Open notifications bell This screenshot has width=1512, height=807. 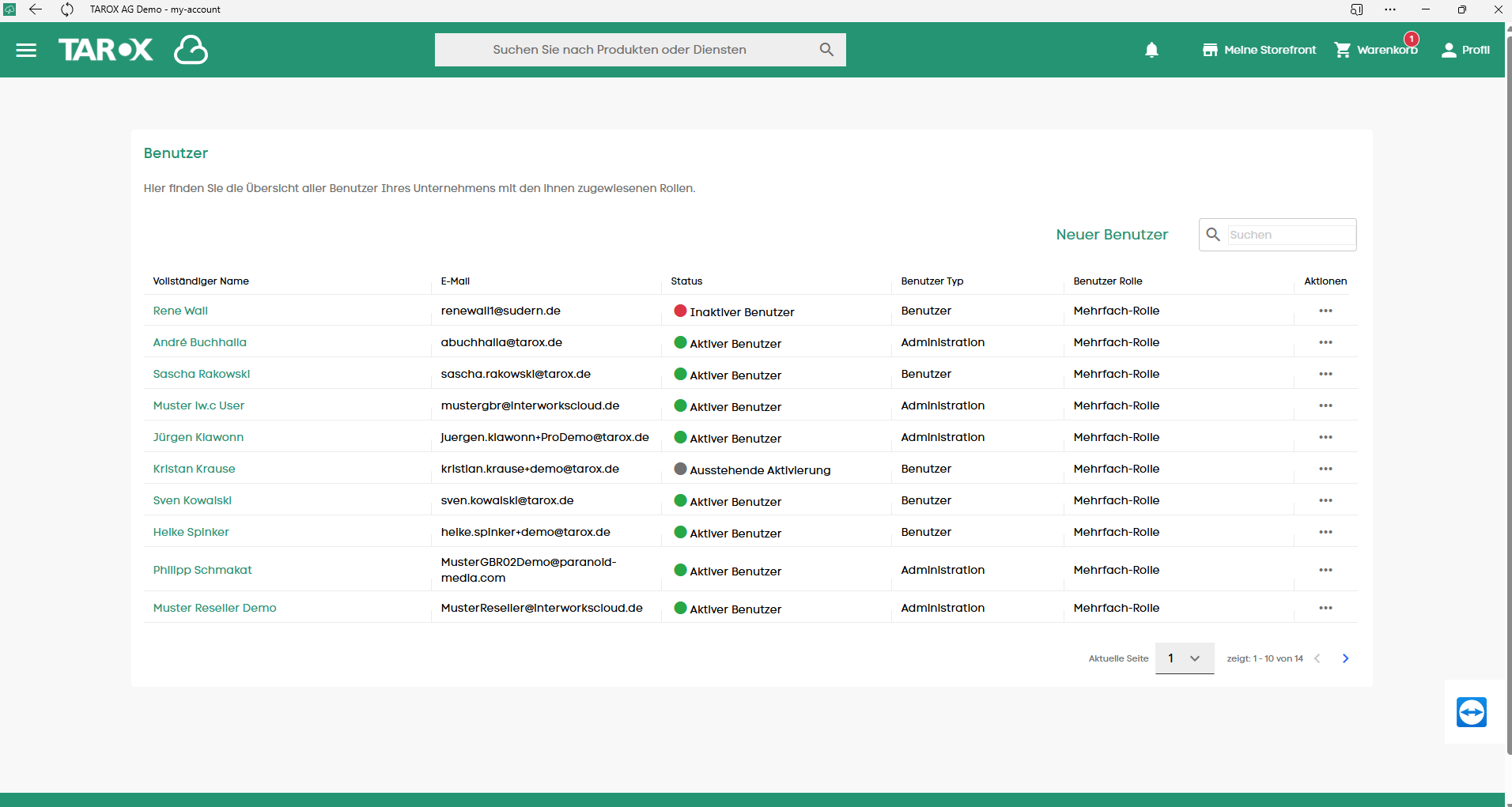click(1151, 50)
